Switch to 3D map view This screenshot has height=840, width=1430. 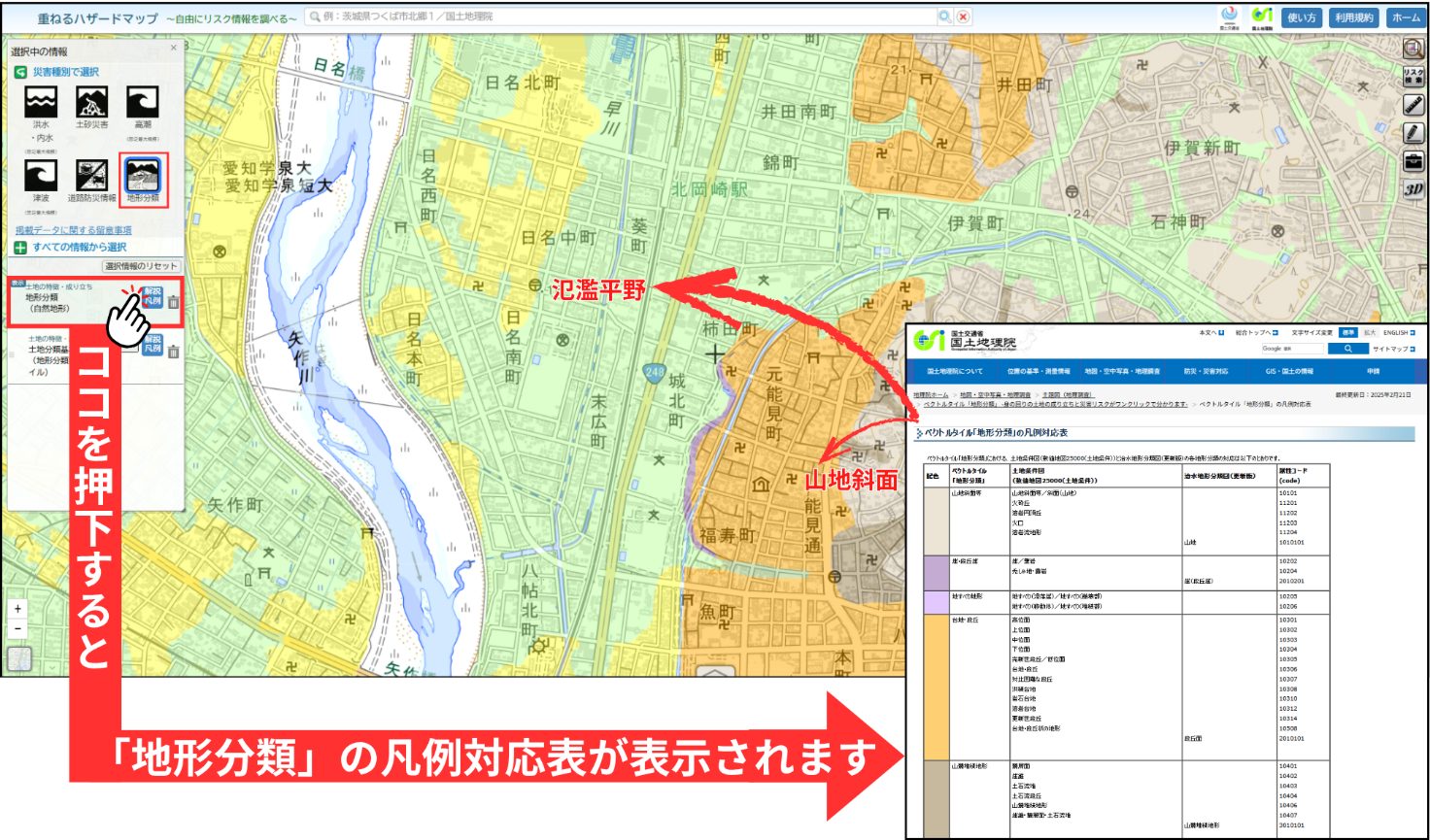click(1413, 189)
